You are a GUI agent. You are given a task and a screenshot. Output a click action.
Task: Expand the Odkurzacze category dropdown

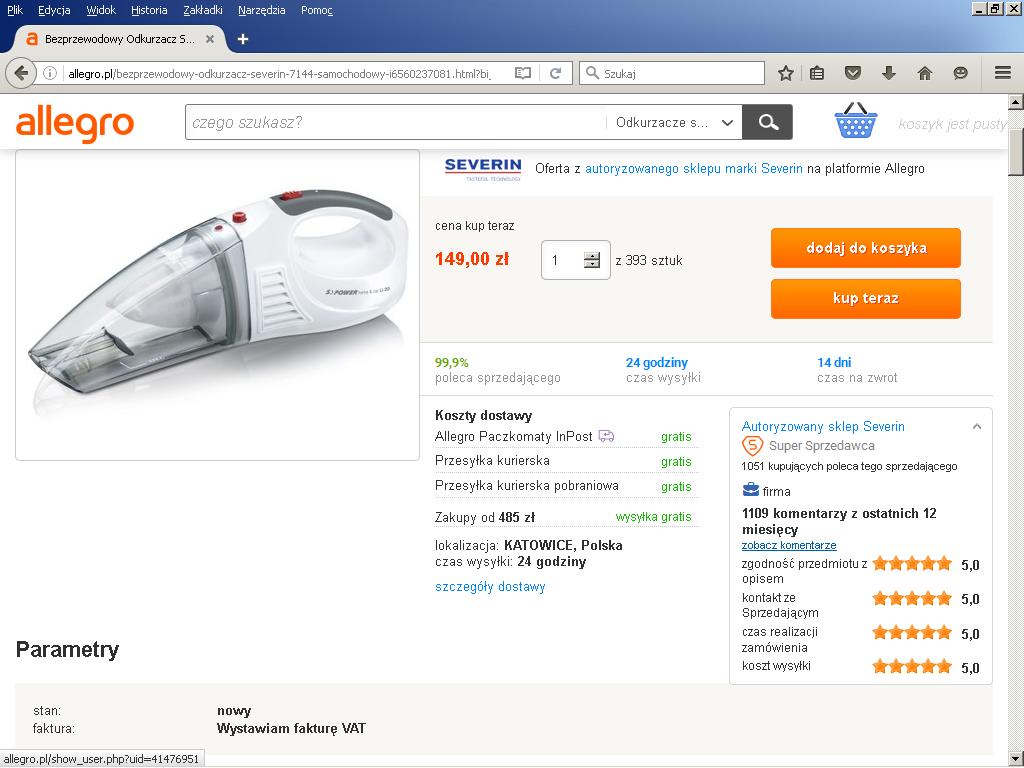(673, 122)
